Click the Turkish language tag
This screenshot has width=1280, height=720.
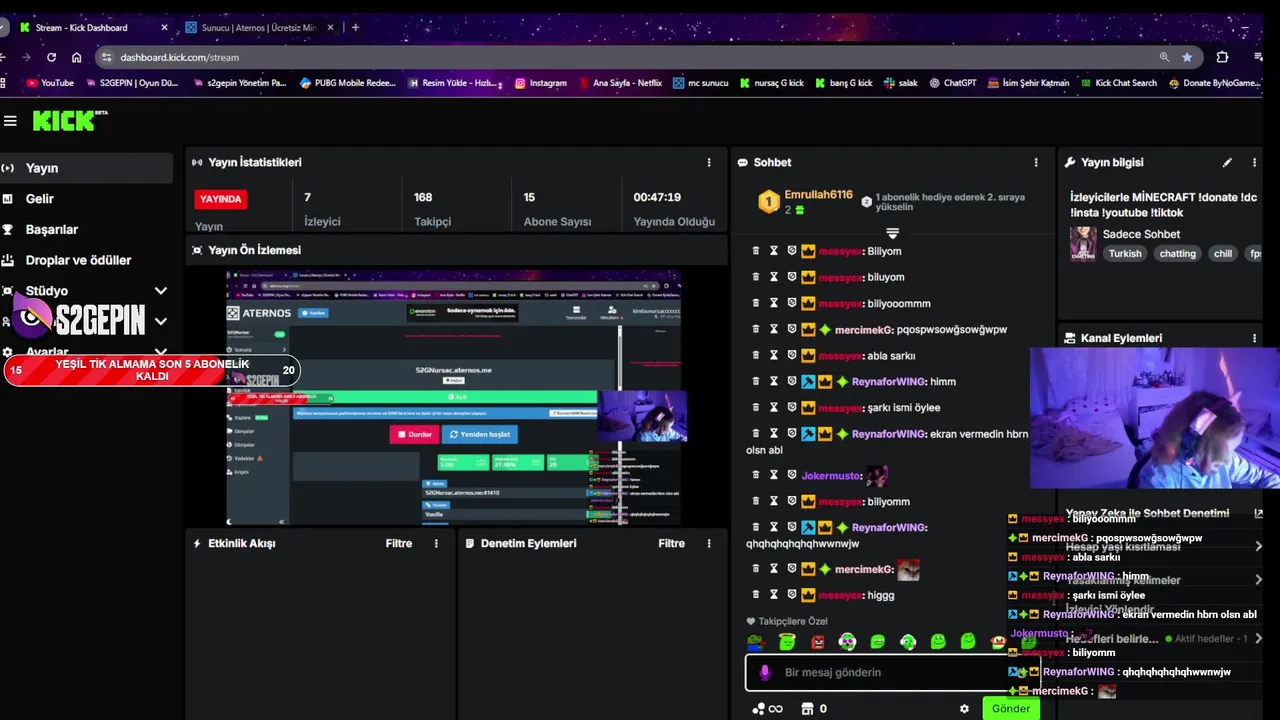(x=1124, y=253)
